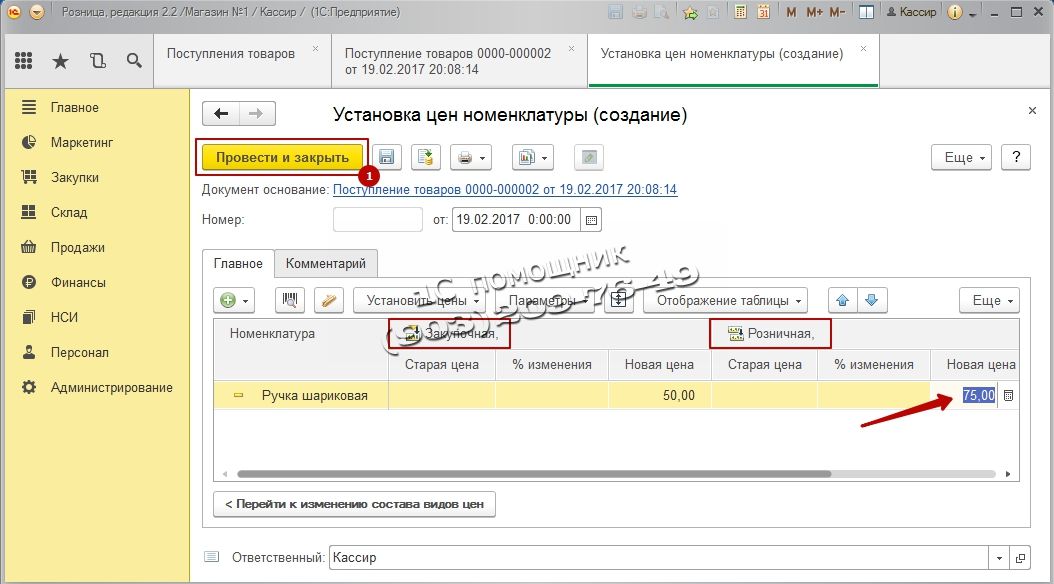Open the calendar icon in the title bar
The image size is (1054, 584).
(x=763, y=13)
